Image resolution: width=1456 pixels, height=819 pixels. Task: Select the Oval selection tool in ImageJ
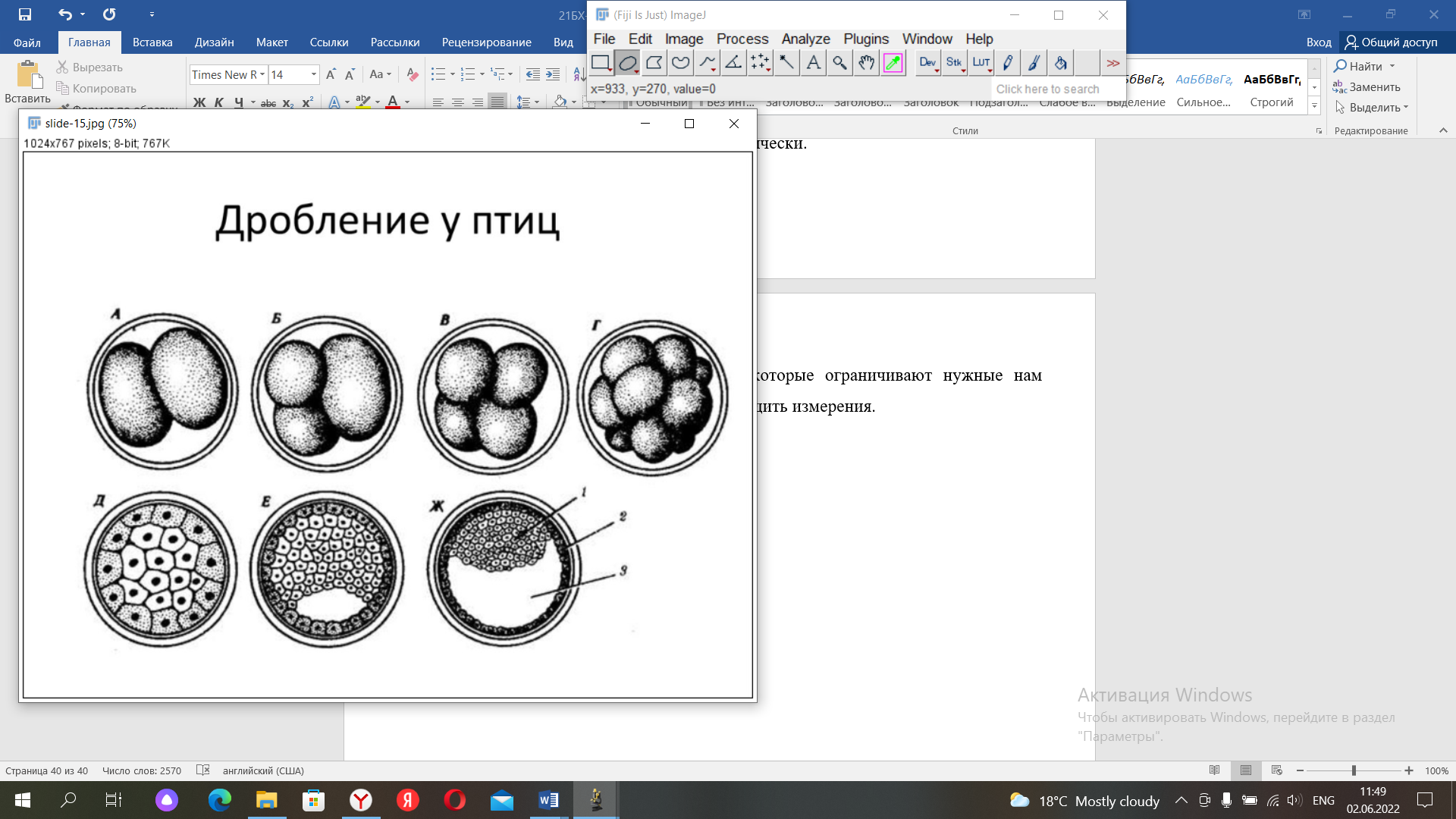coord(627,63)
